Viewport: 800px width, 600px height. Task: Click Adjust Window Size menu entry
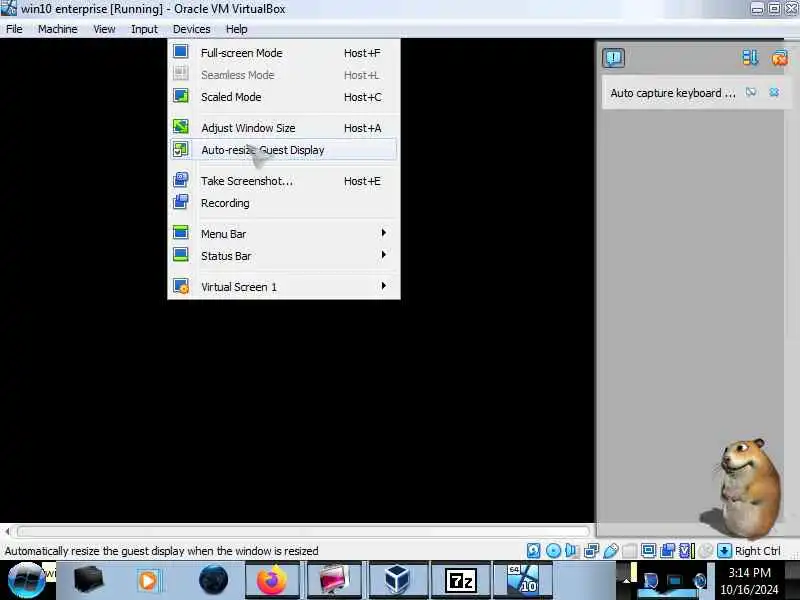coord(284,128)
